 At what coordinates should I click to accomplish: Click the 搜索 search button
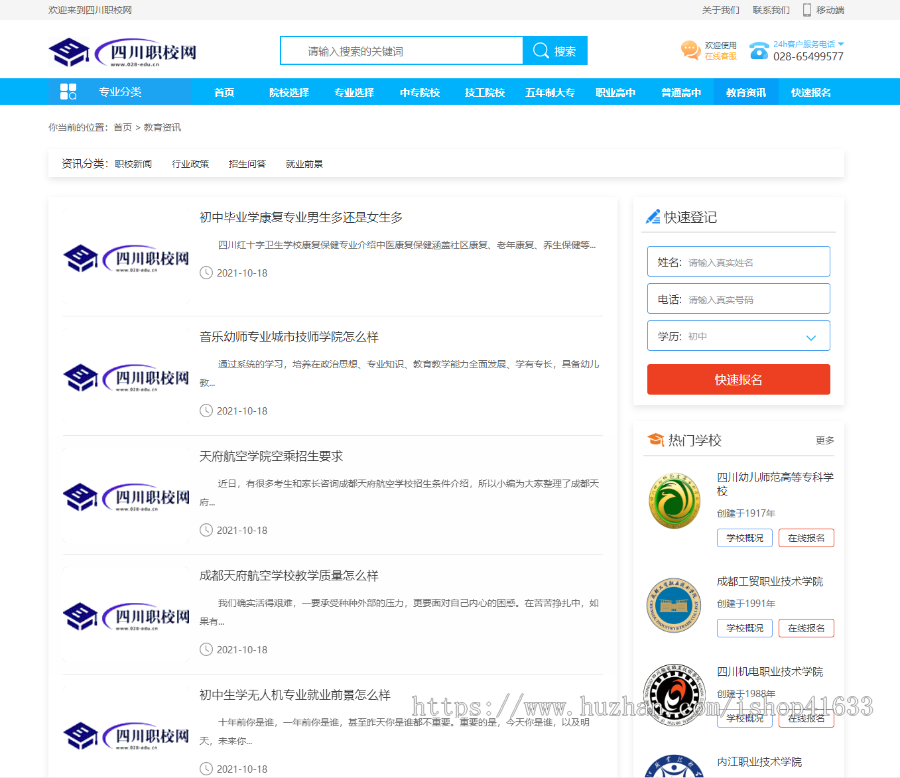click(x=555, y=51)
